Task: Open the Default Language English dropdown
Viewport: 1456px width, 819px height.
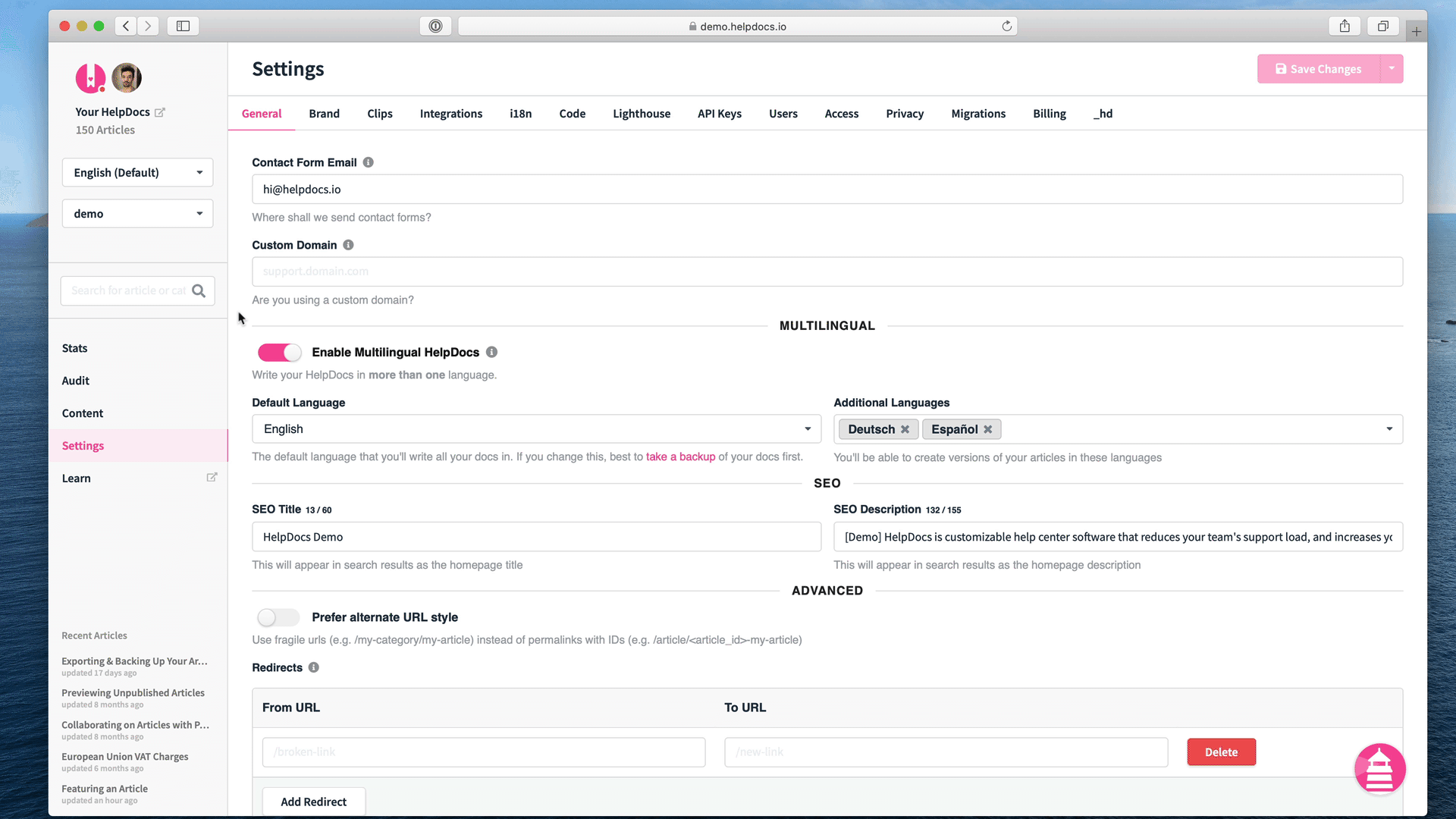Action: click(536, 429)
